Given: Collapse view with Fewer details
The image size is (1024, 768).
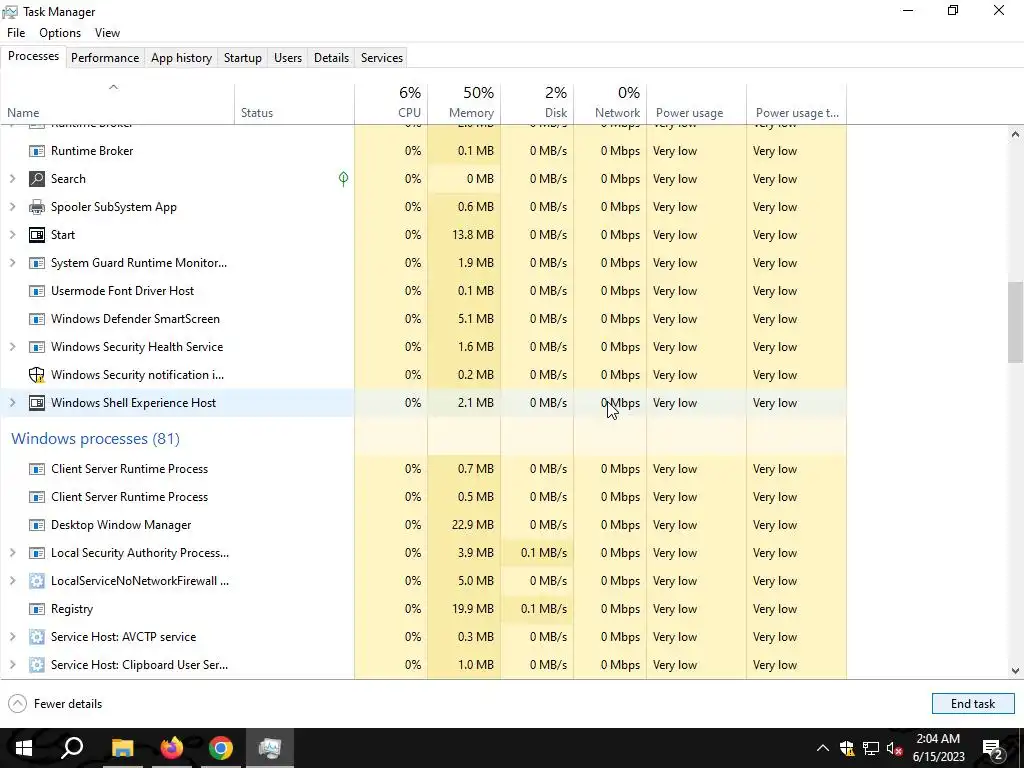Looking at the screenshot, I should (x=56, y=704).
